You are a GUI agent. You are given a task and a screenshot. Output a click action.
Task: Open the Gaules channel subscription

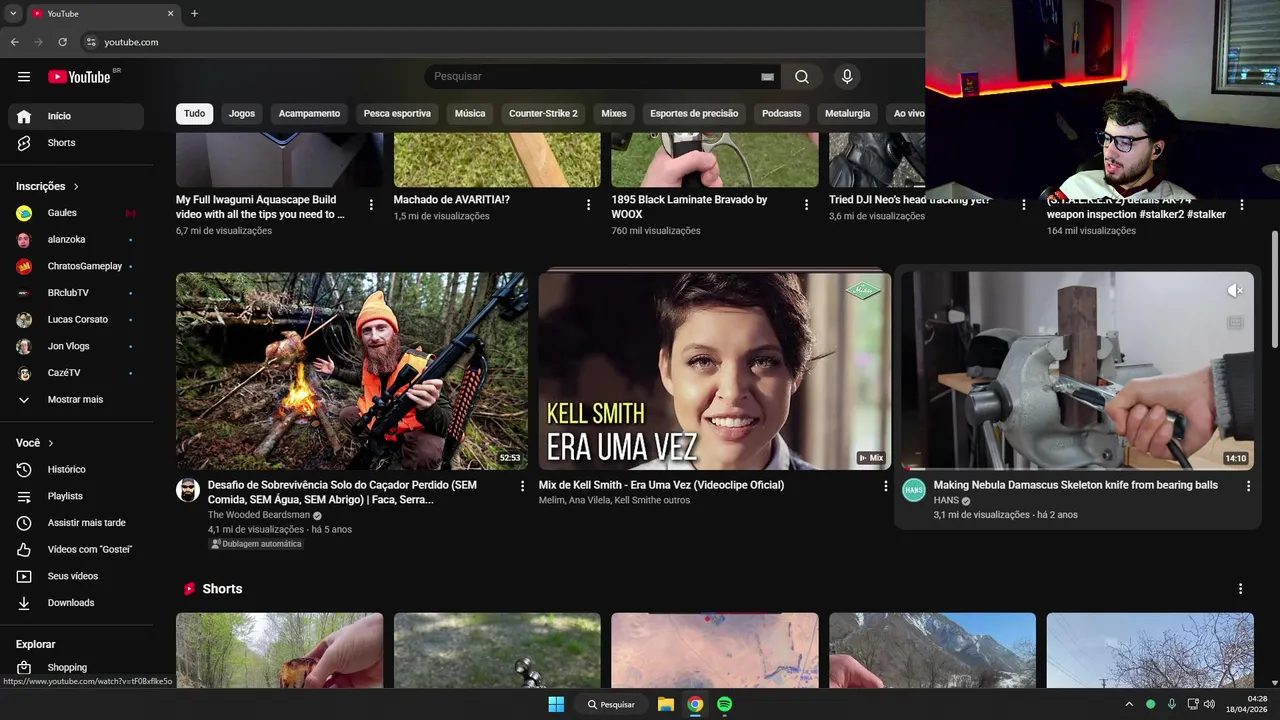click(x=76, y=213)
